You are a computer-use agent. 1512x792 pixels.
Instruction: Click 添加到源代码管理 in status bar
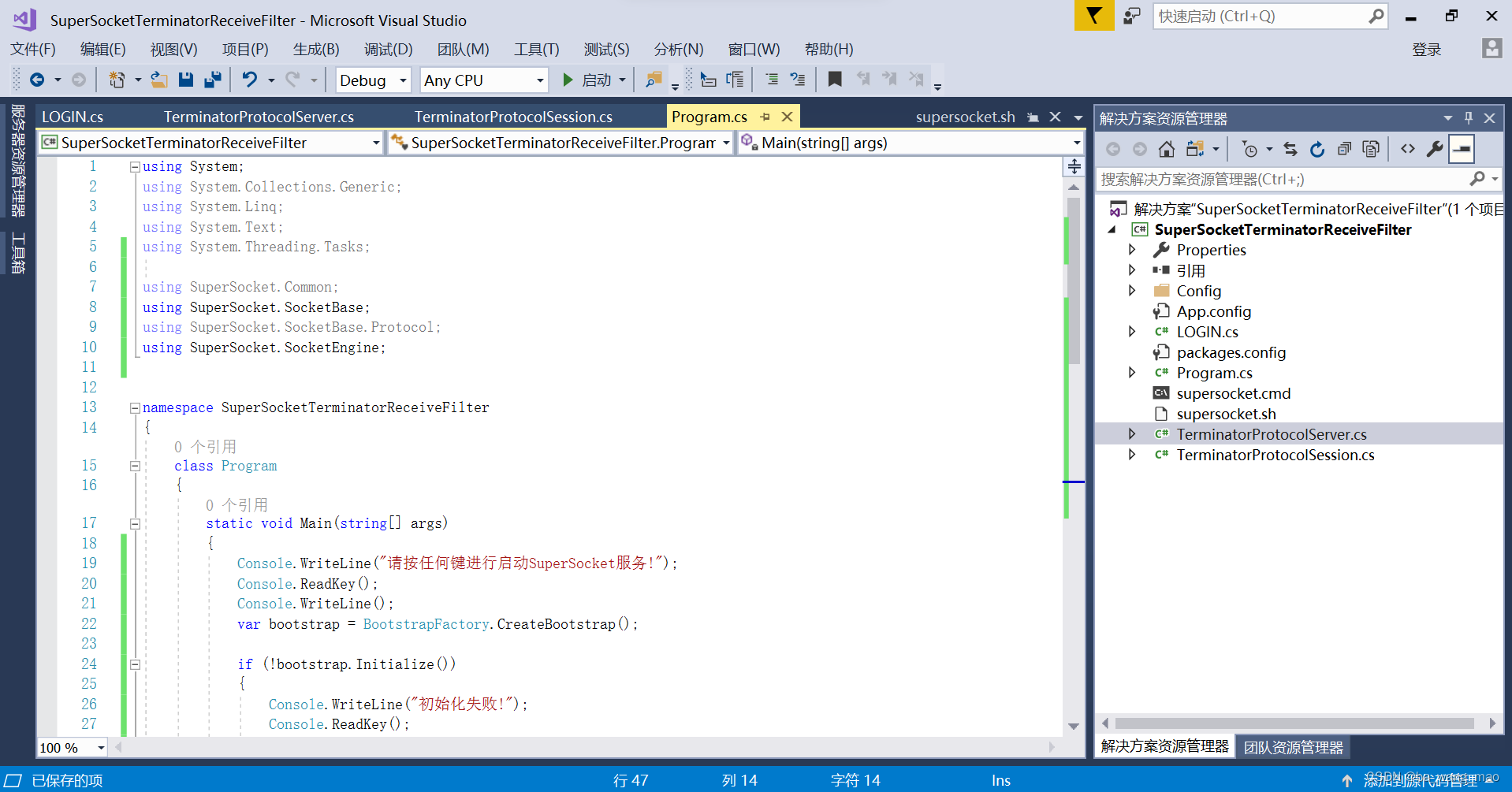pos(1421,780)
